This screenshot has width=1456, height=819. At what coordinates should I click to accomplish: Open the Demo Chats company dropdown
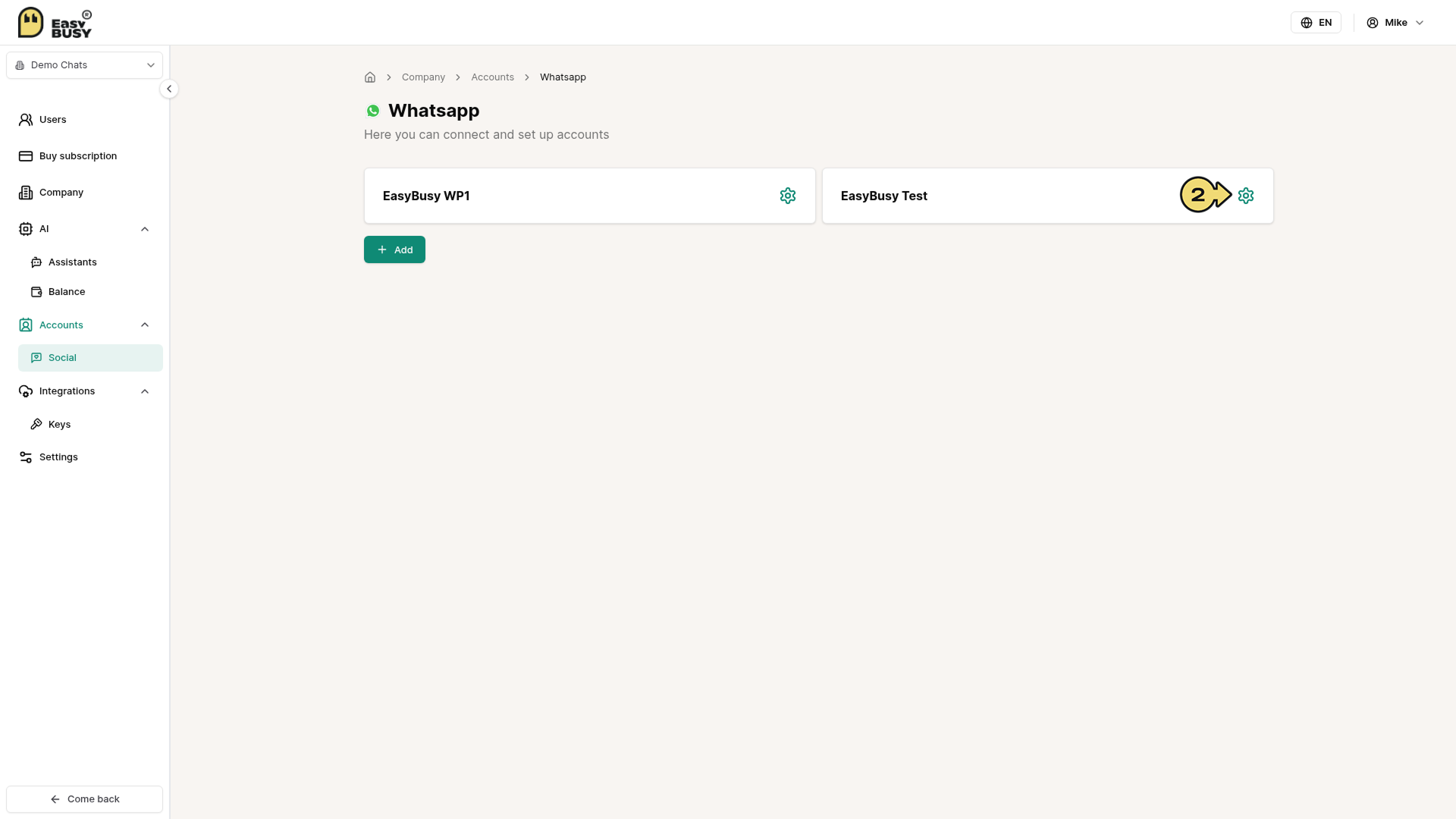[x=84, y=65]
